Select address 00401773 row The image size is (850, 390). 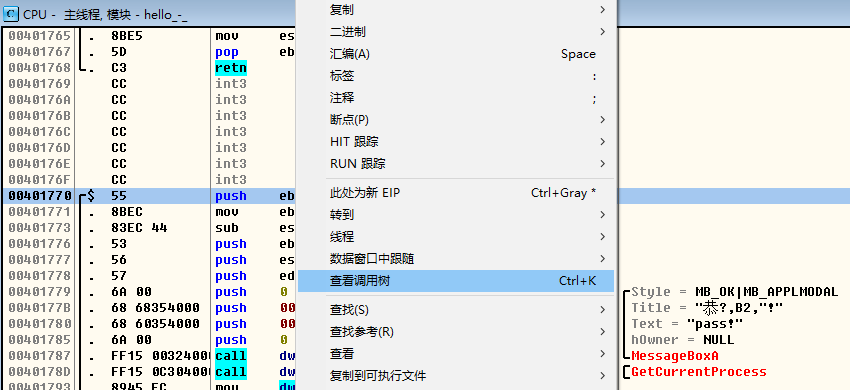(40, 228)
